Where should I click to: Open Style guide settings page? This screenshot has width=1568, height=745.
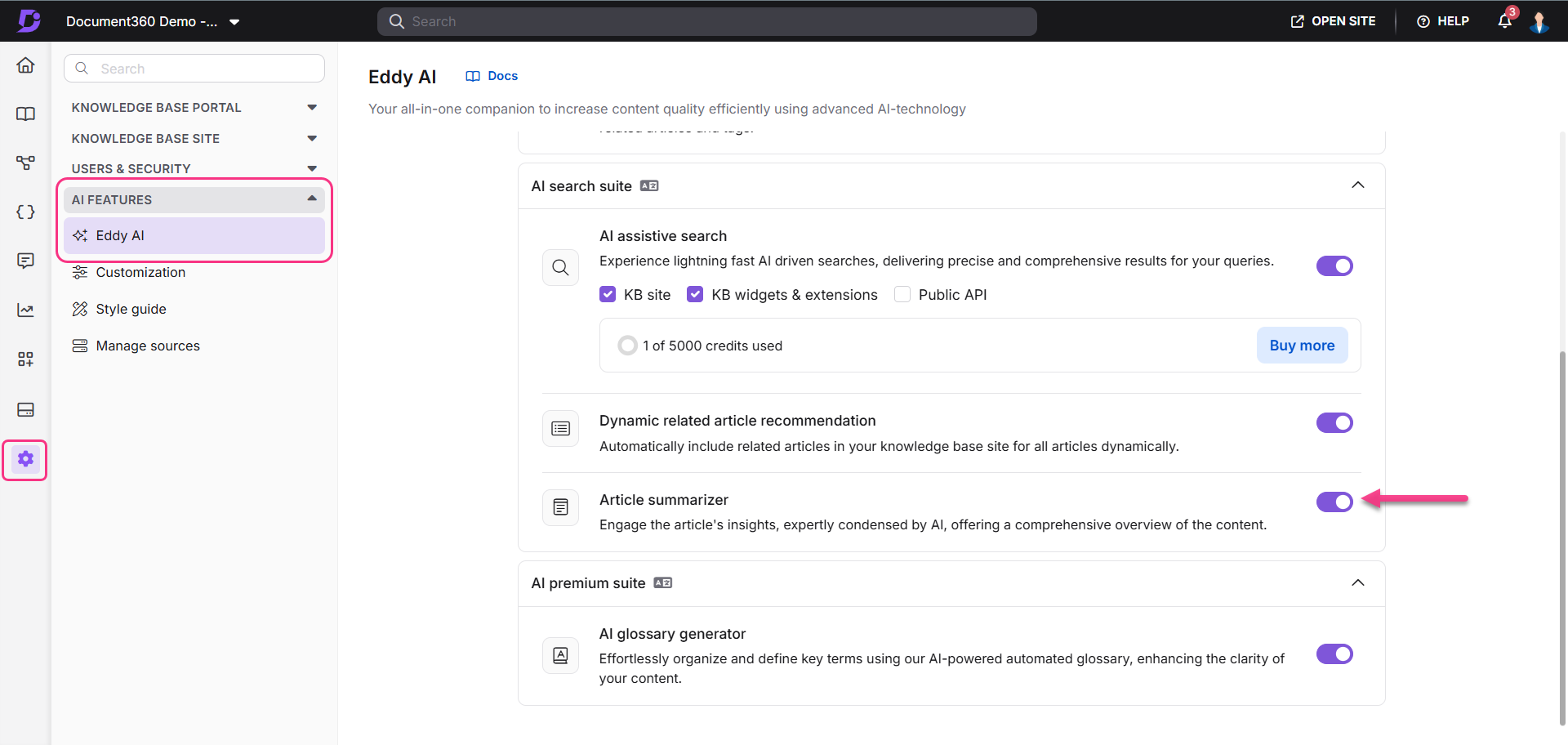(194, 309)
